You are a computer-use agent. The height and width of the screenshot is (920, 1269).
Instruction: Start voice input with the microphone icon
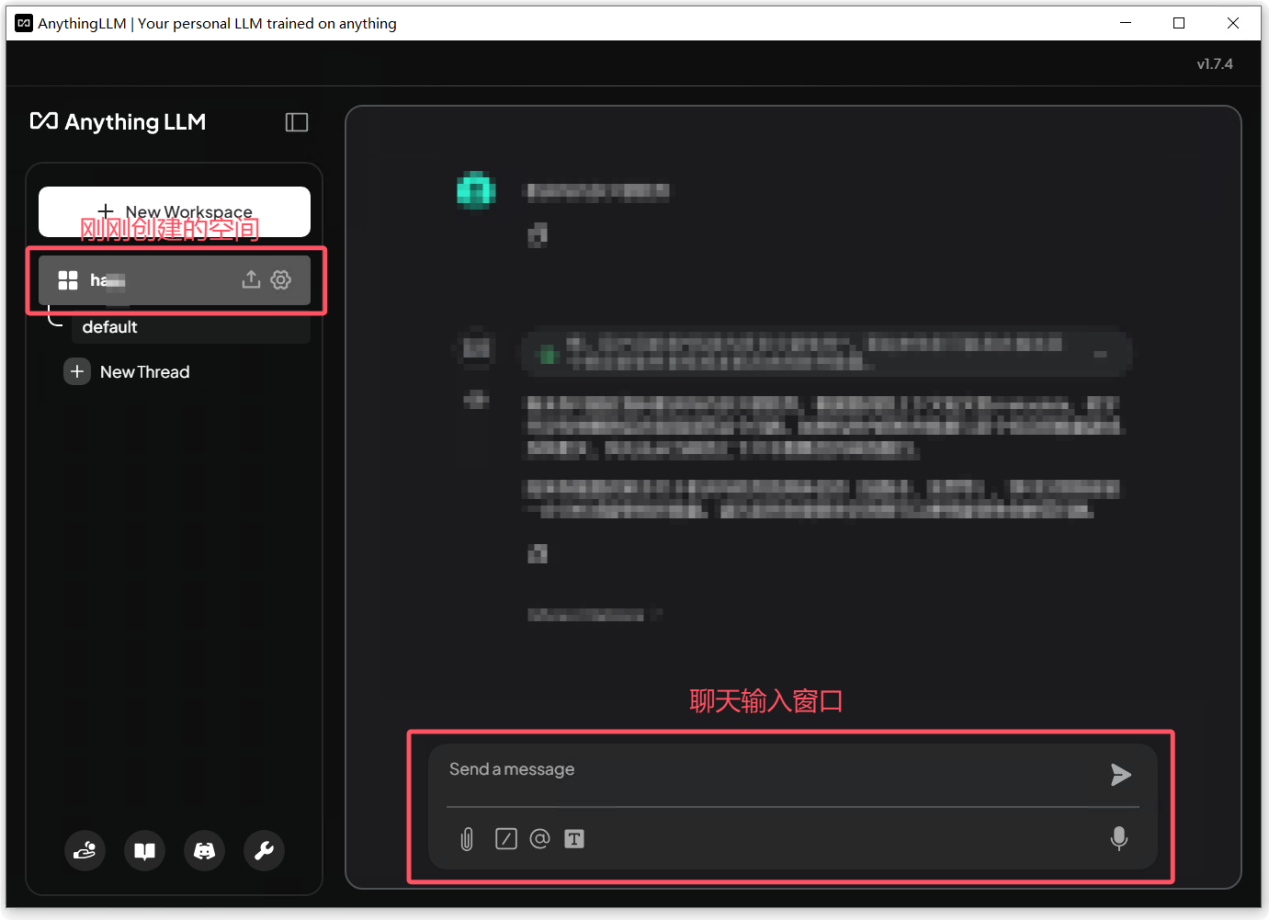(x=1119, y=838)
